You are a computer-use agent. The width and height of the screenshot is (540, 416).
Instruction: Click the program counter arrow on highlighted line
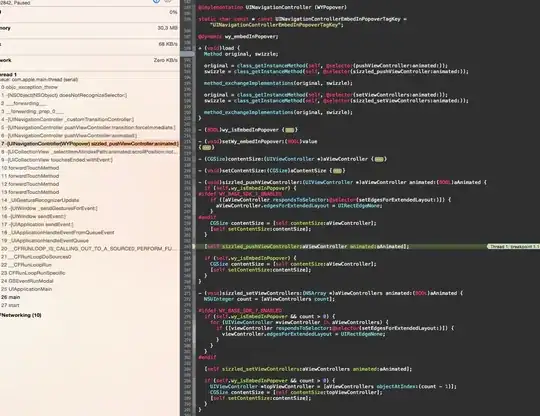pos(194,247)
